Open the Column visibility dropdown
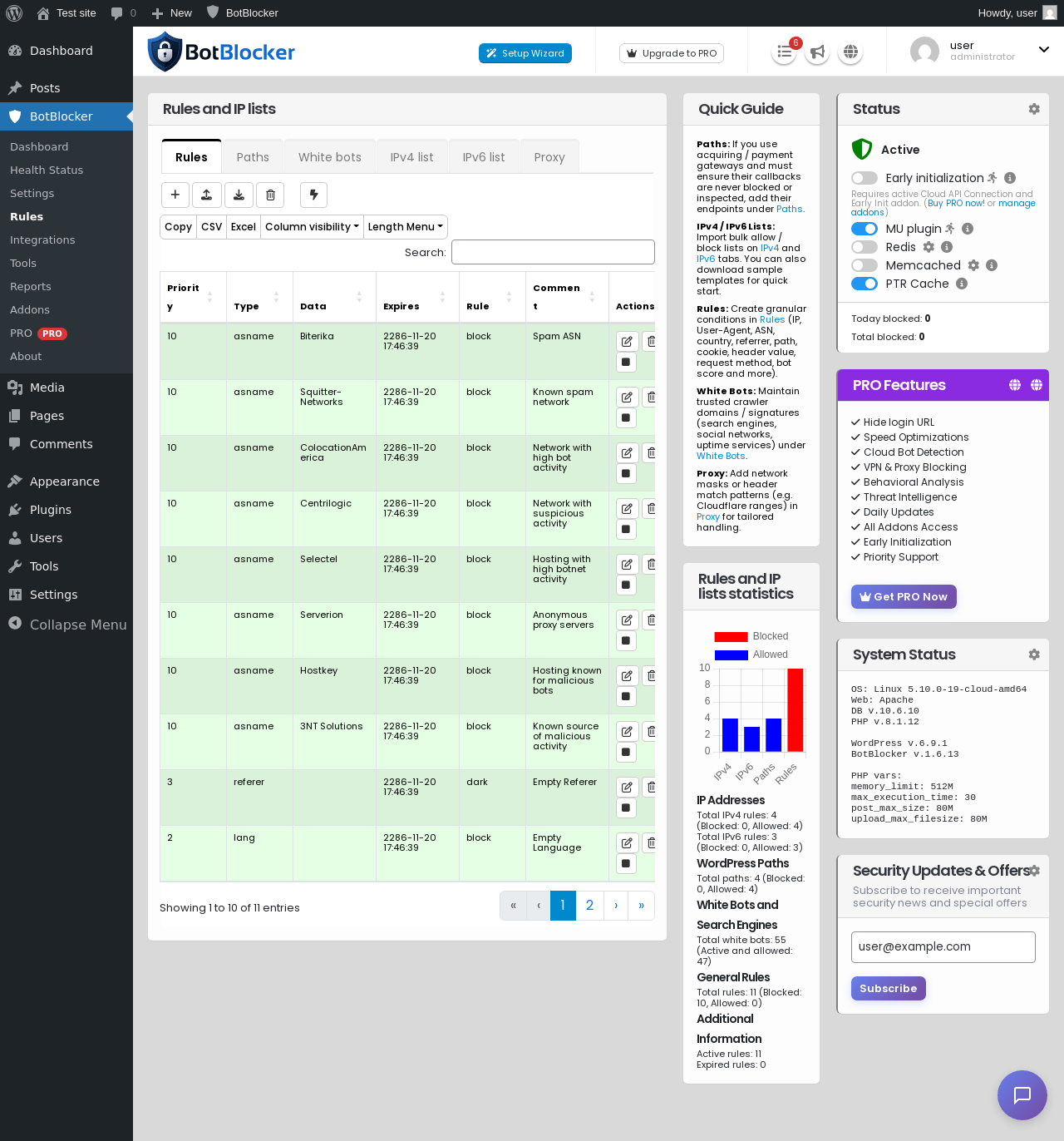This screenshot has height=1141, width=1064. (312, 227)
